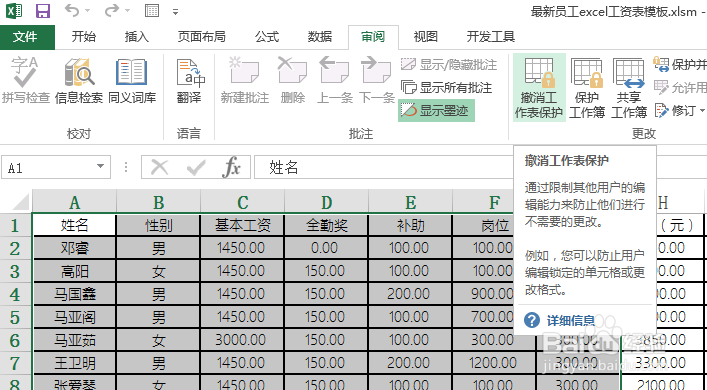Open the 页面布局 tab
Image resolution: width=707 pixels, height=390 pixels.
click(x=202, y=37)
